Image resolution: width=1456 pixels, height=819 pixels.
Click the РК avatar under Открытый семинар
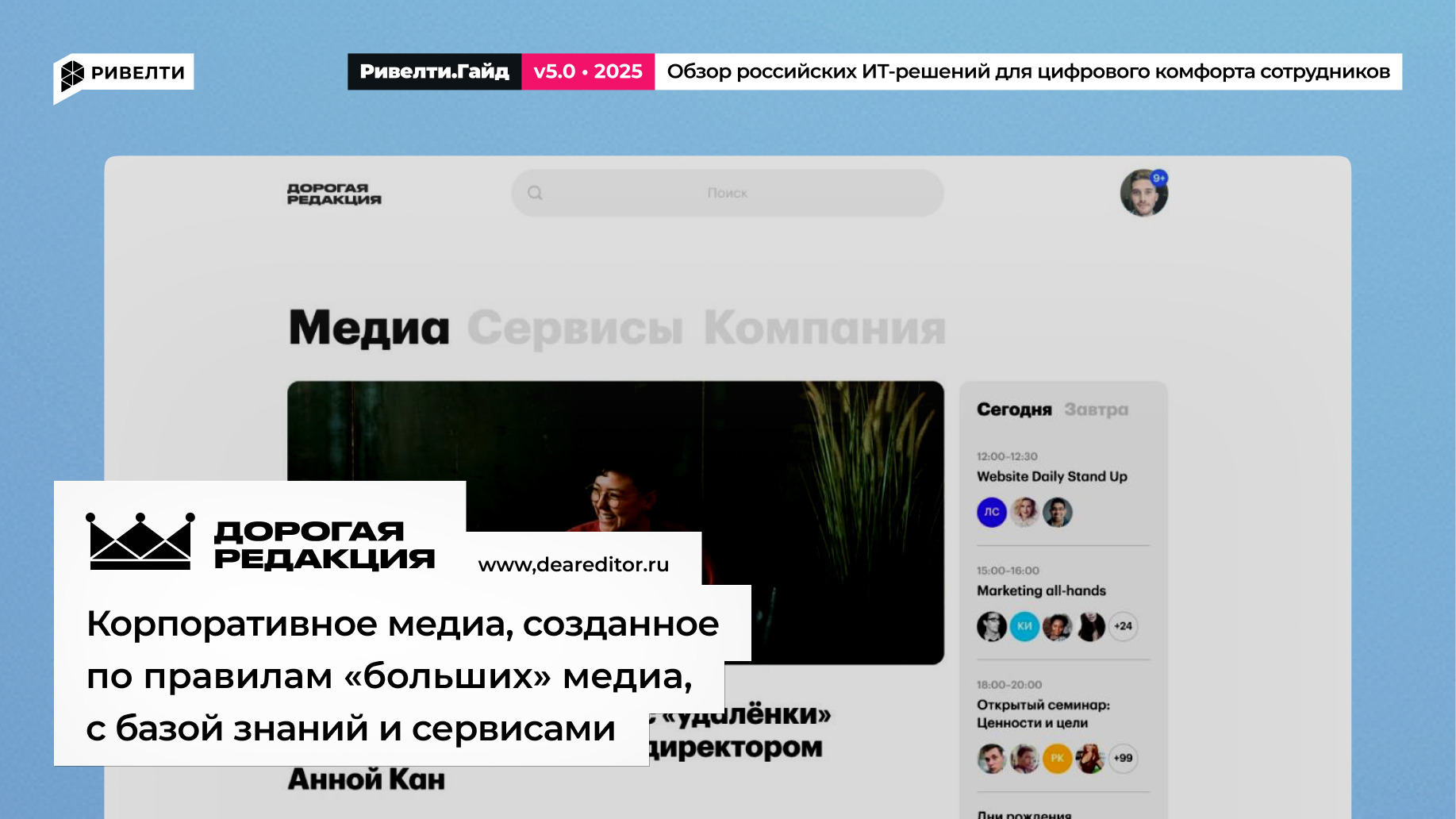point(1058,757)
